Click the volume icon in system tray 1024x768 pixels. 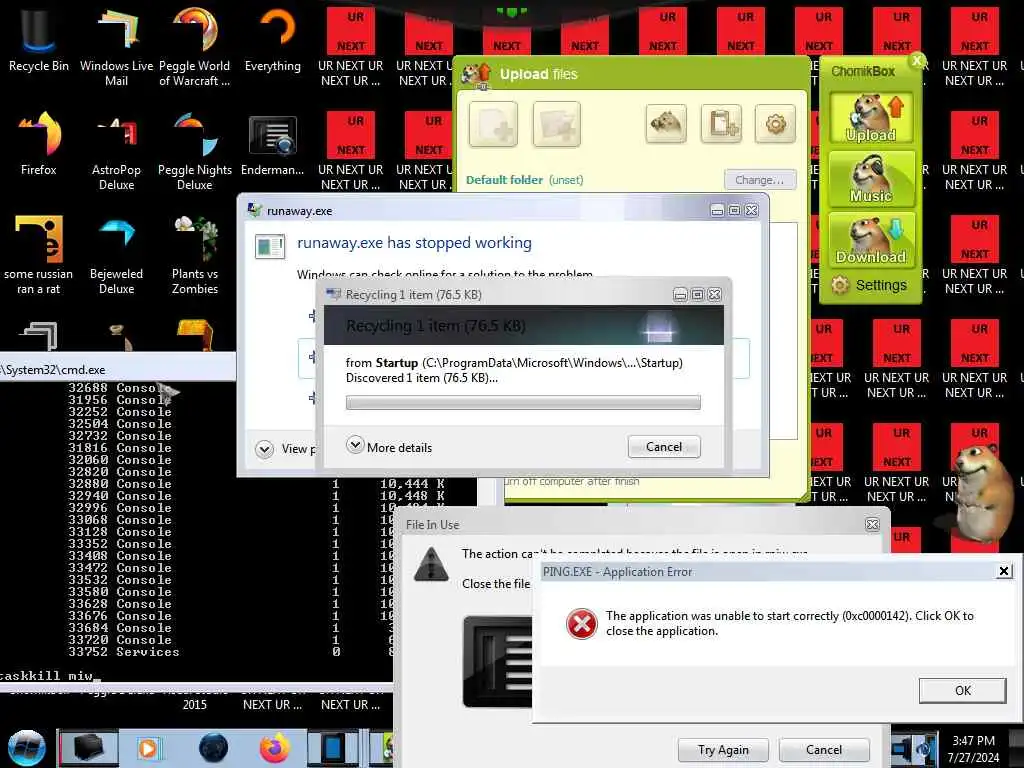click(924, 748)
